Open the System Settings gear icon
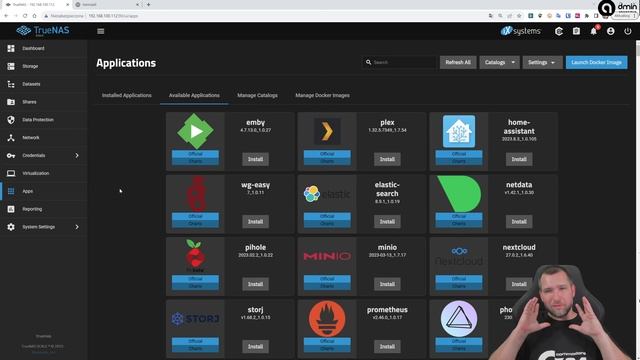640x360 pixels. coord(11,227)
